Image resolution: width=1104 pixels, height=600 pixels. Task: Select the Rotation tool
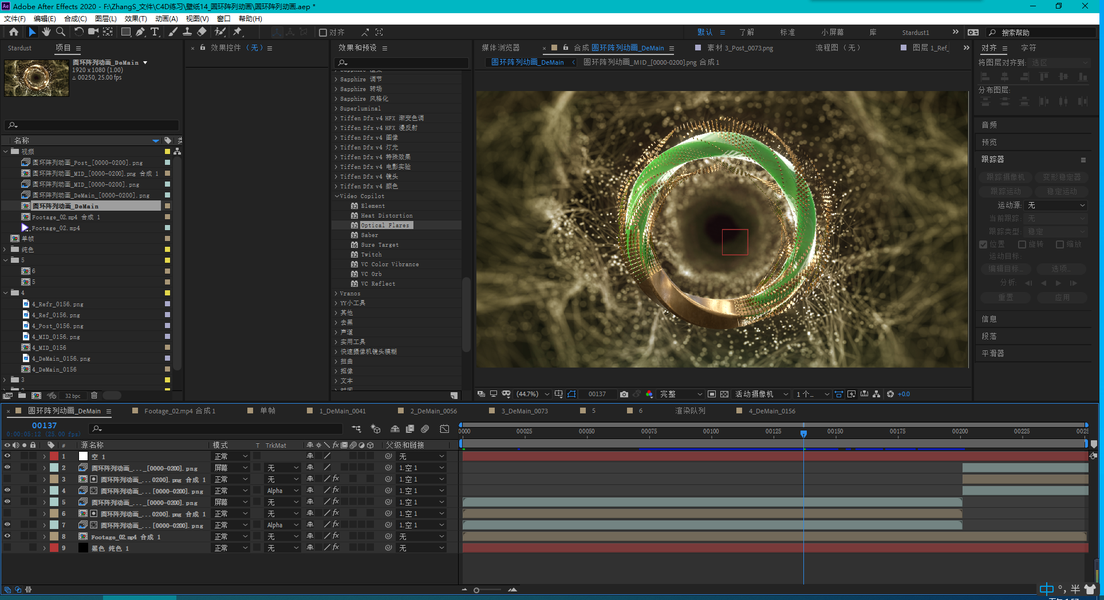(79, 32)
